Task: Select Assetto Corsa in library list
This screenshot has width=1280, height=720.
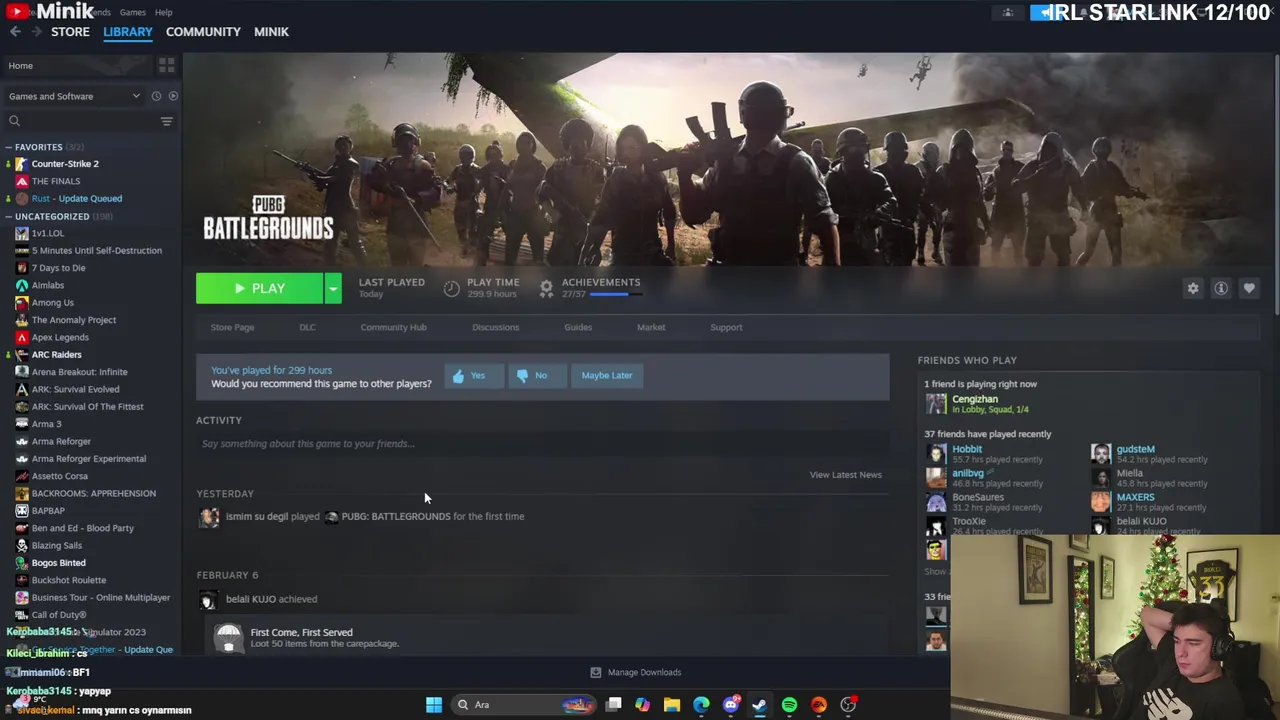Action: click(59, 476)
